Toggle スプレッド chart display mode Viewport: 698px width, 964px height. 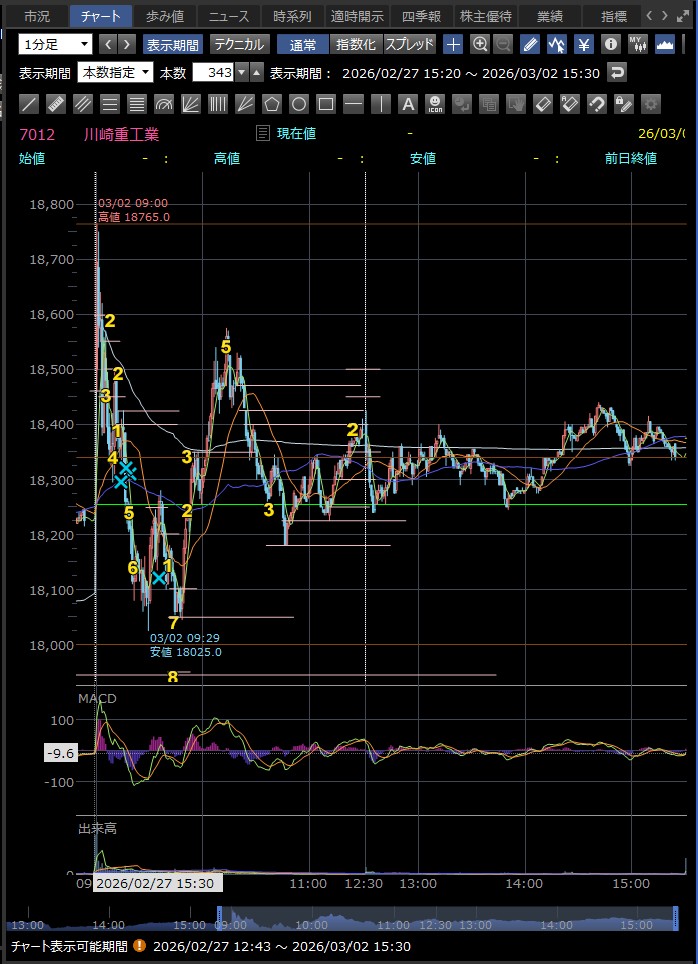pyautogui.click(x=409, y=44)
